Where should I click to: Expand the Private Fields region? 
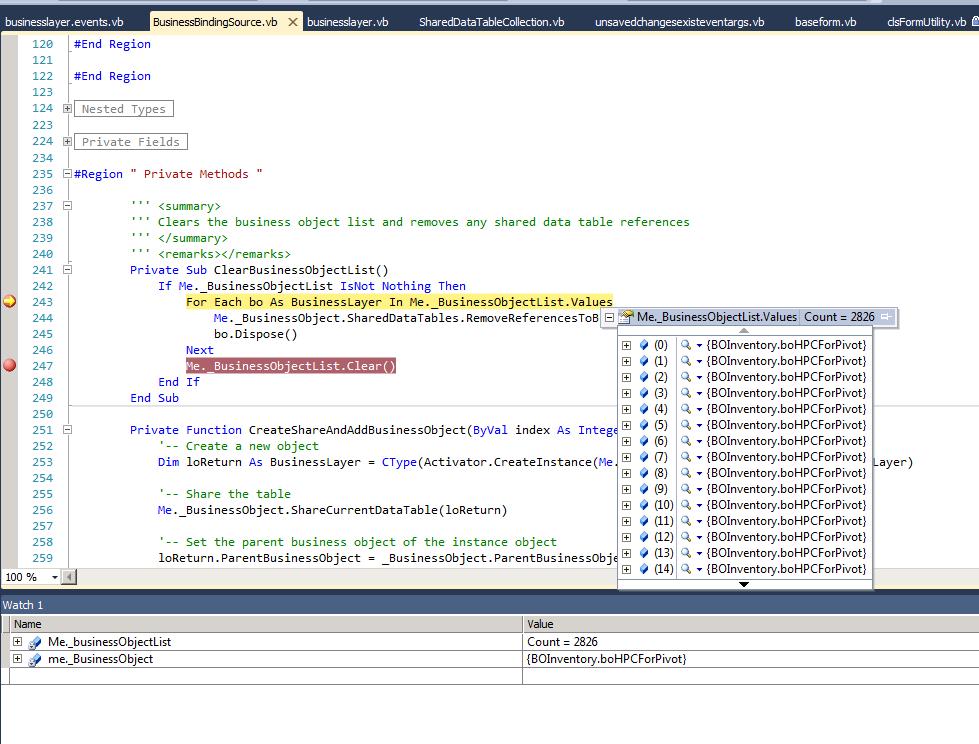(67, 142)
